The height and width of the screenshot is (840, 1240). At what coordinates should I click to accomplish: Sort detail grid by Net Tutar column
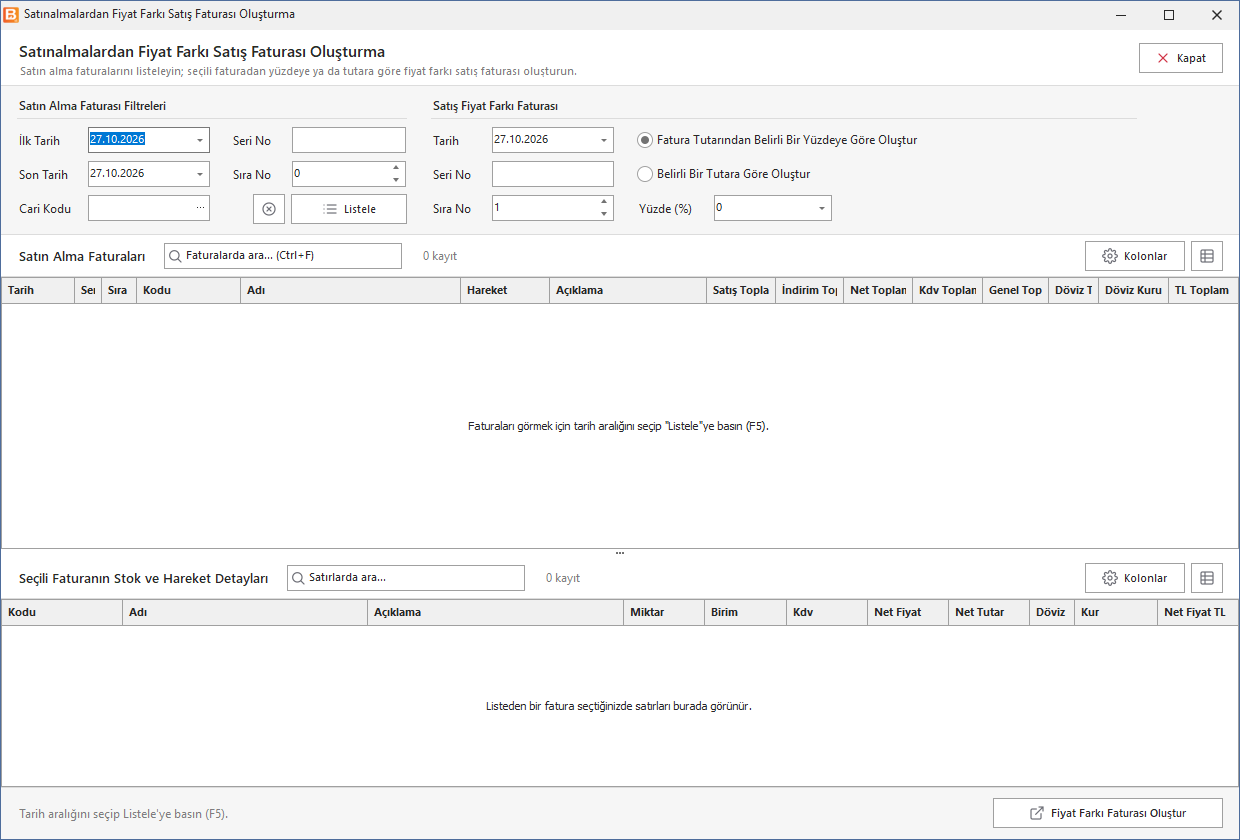(x=989, y=612)
